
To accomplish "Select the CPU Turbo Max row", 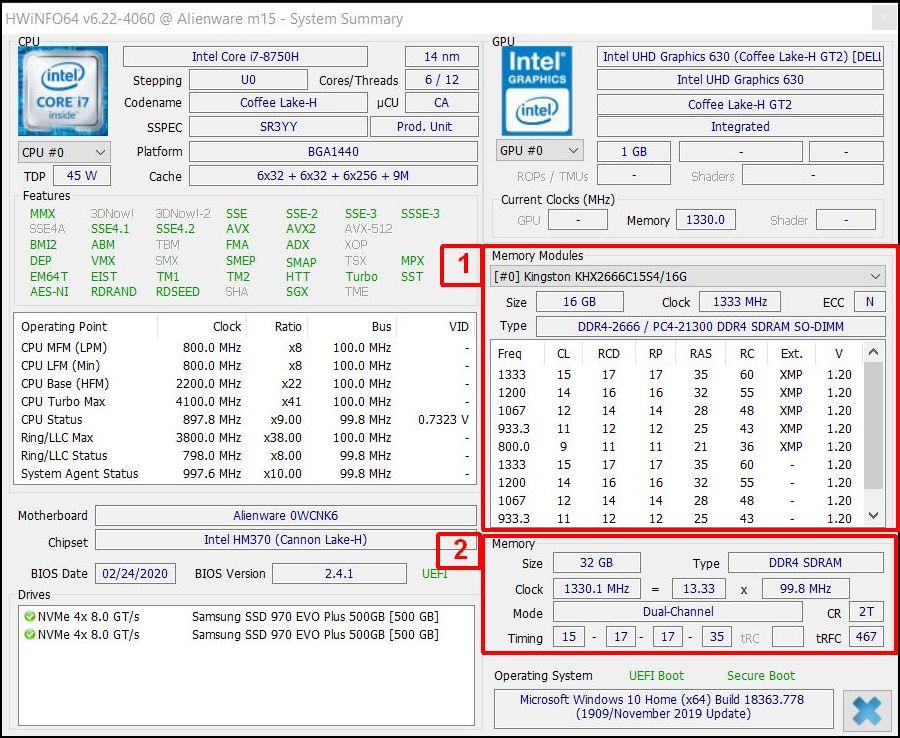I will (x=245, y=402).
